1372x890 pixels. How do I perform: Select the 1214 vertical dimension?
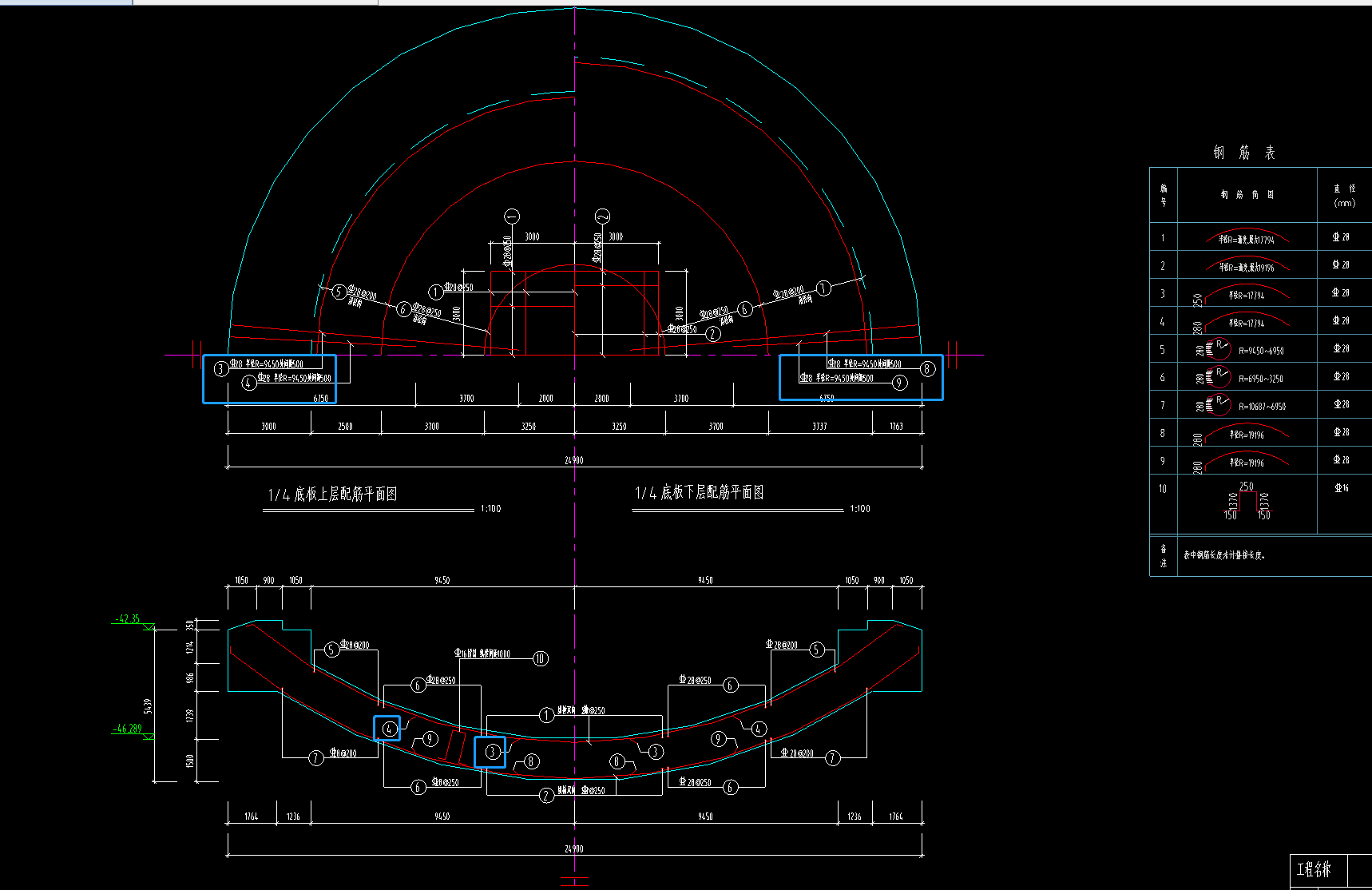pyautogui.click(x=189, y=647)
